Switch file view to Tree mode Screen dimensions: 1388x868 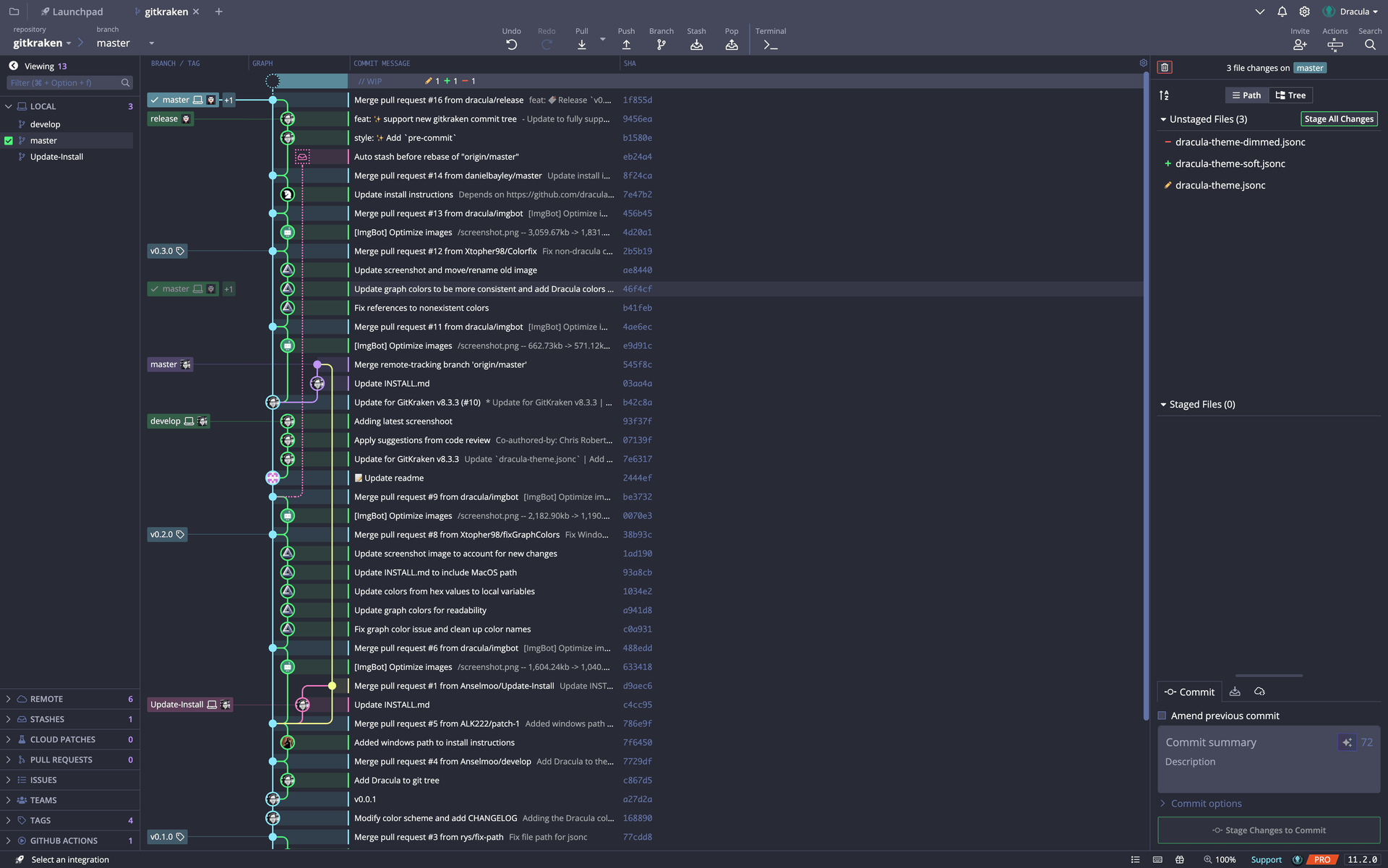(x=1290, y=95)
